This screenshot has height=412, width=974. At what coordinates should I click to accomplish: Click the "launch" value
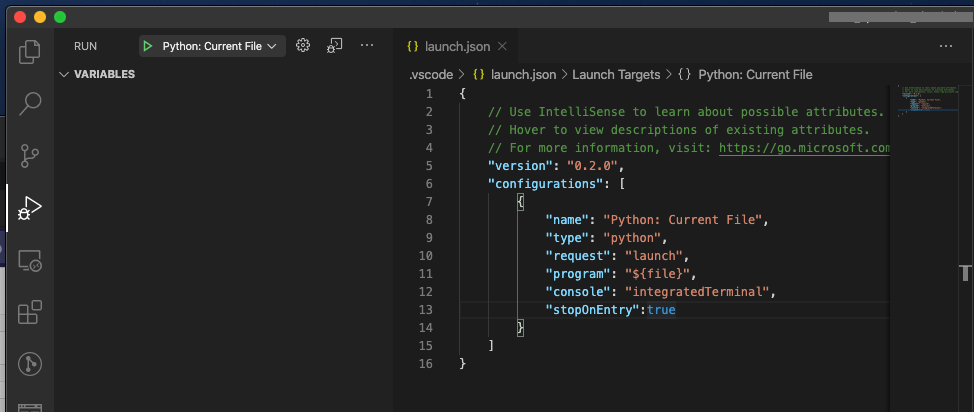point(652,256)
